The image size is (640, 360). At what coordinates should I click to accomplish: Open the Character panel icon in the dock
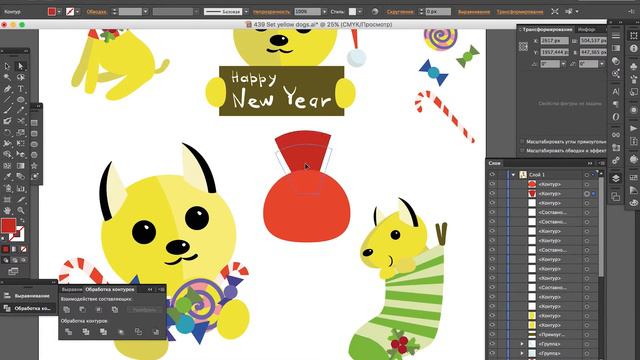tap(616, 91)
